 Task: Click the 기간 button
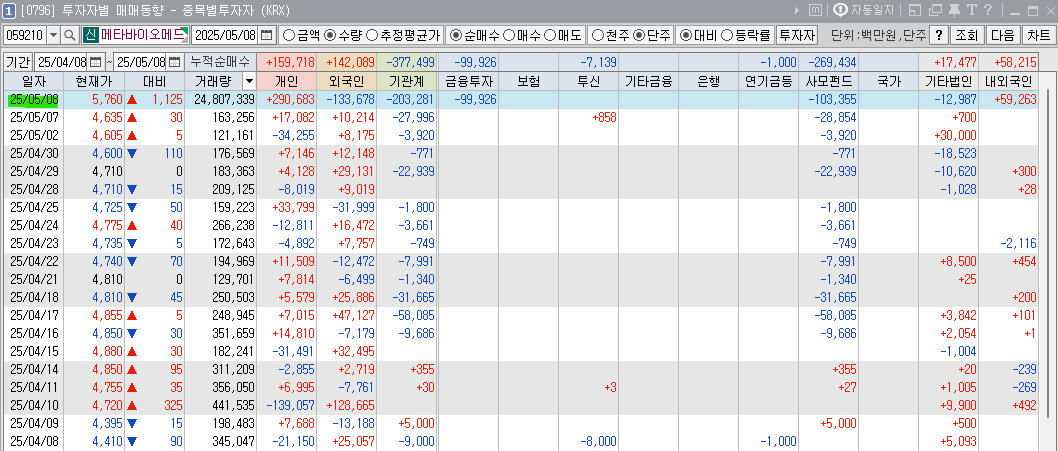point(18,62)
